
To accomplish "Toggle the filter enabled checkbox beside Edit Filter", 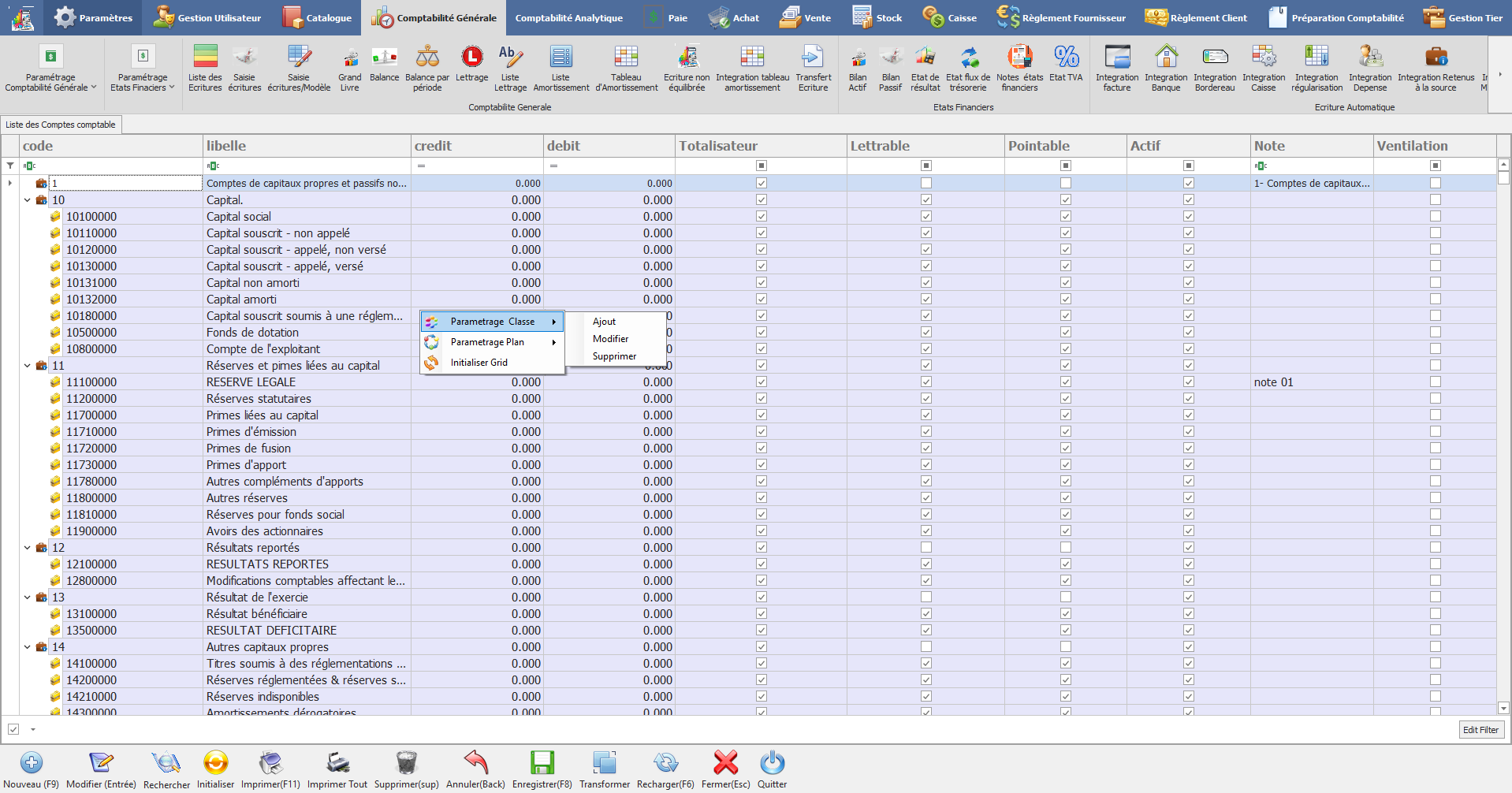I will 13,729.
